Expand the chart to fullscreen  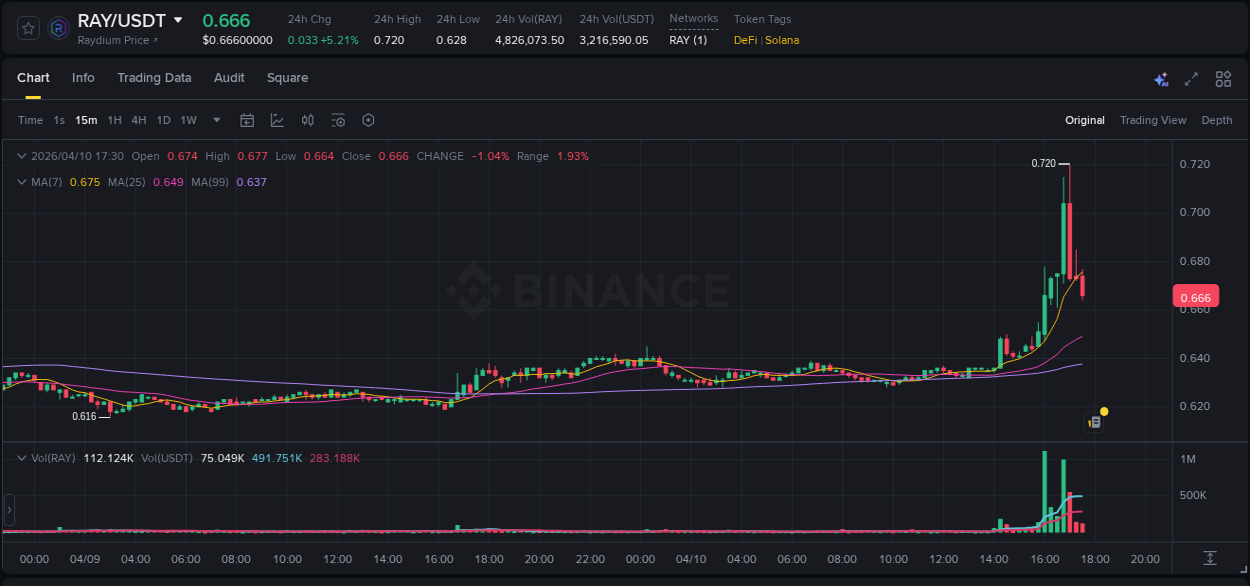click(1190, 78)
